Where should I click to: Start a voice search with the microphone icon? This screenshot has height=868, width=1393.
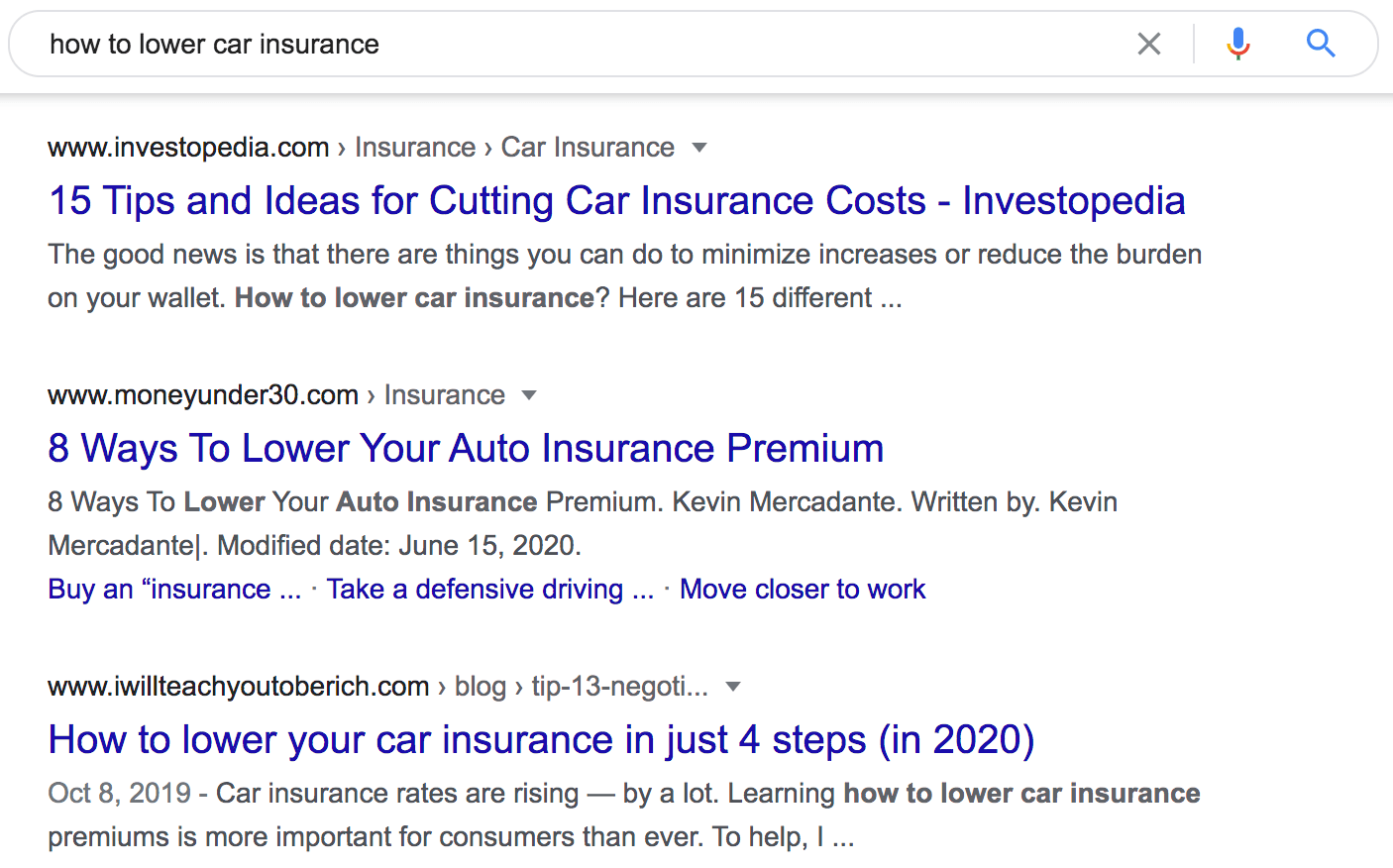click(1237, 44)
